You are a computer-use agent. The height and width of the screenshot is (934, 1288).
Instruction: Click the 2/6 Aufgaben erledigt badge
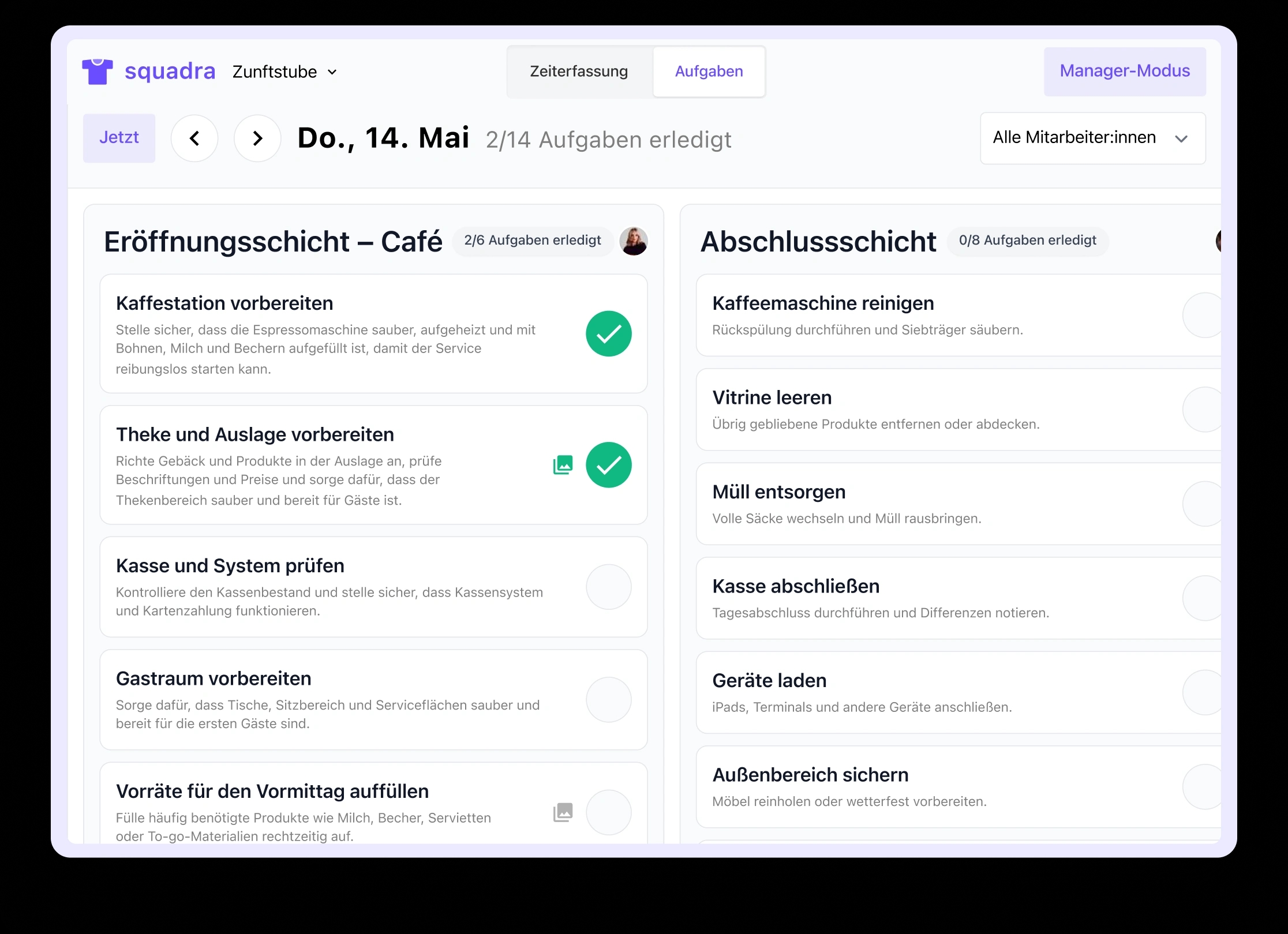tap(533, 241)
